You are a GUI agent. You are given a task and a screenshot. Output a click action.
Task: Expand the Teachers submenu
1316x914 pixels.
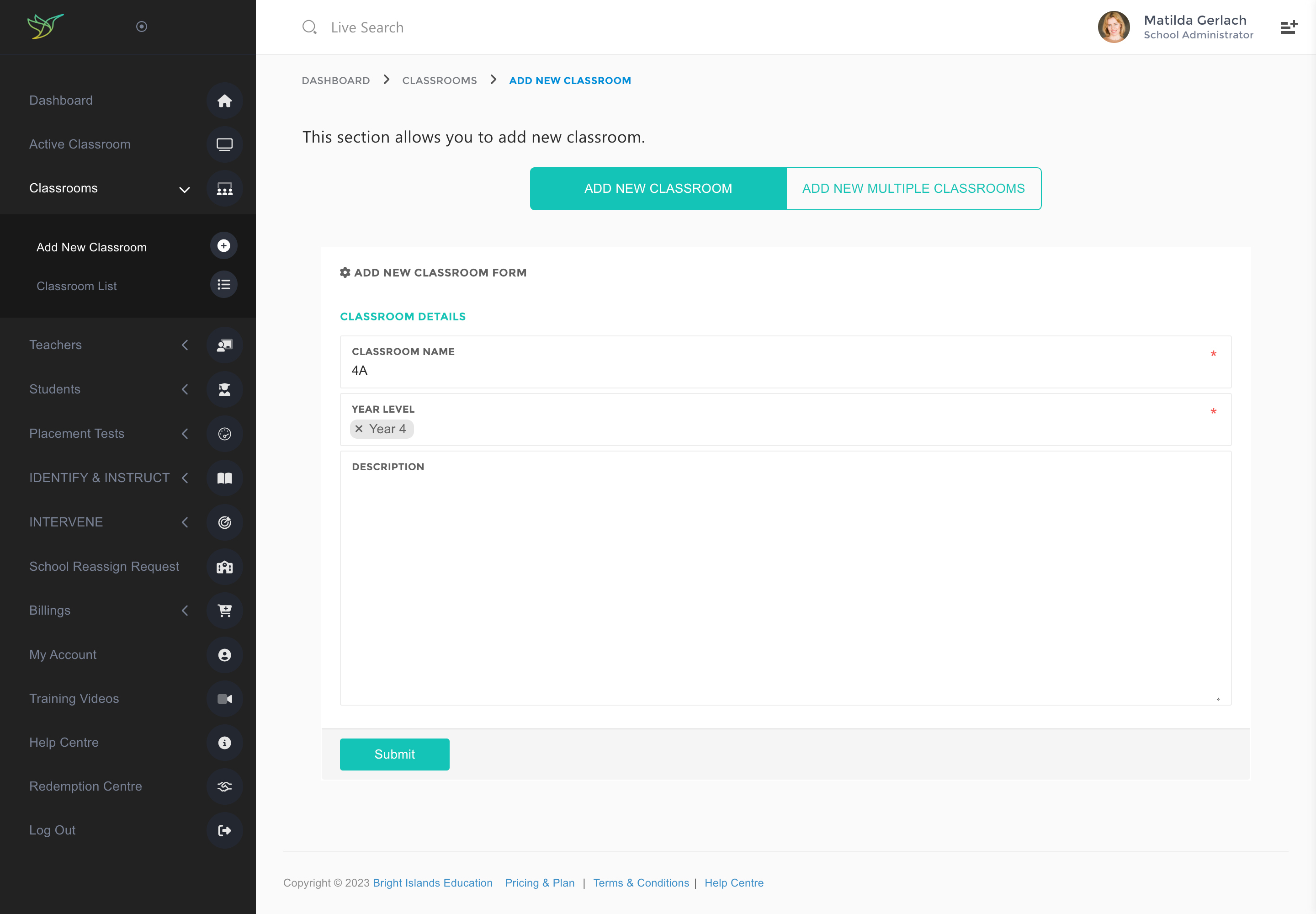pos(185,345)
